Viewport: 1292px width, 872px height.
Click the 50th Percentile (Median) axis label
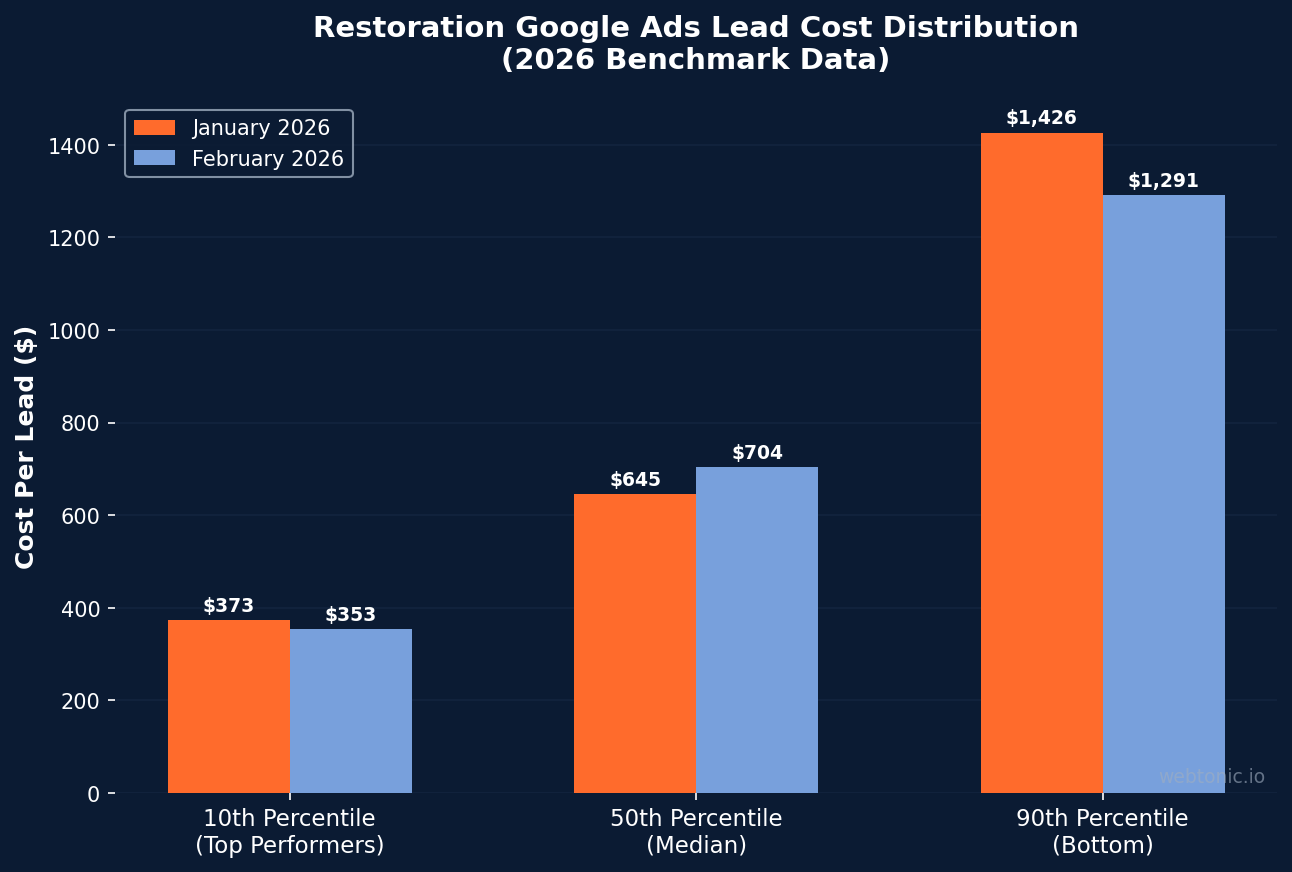[696, 832]
